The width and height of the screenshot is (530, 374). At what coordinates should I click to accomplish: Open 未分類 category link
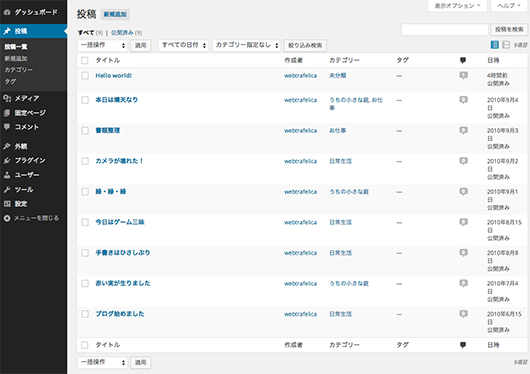(x=338, y=76)
